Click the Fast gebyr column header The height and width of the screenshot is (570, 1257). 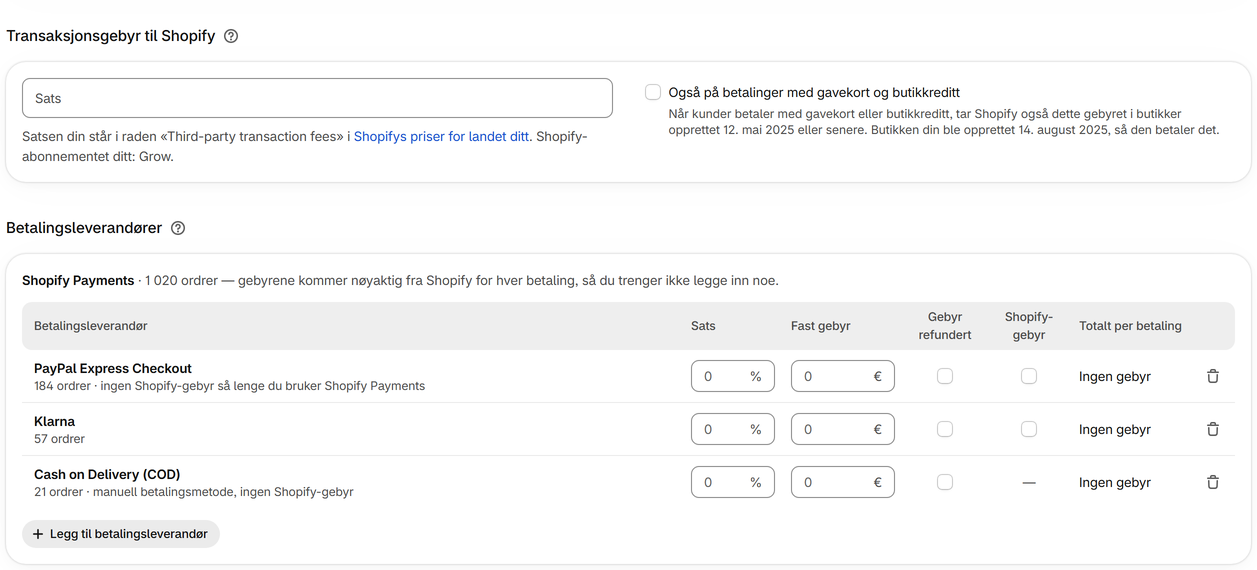821,326
